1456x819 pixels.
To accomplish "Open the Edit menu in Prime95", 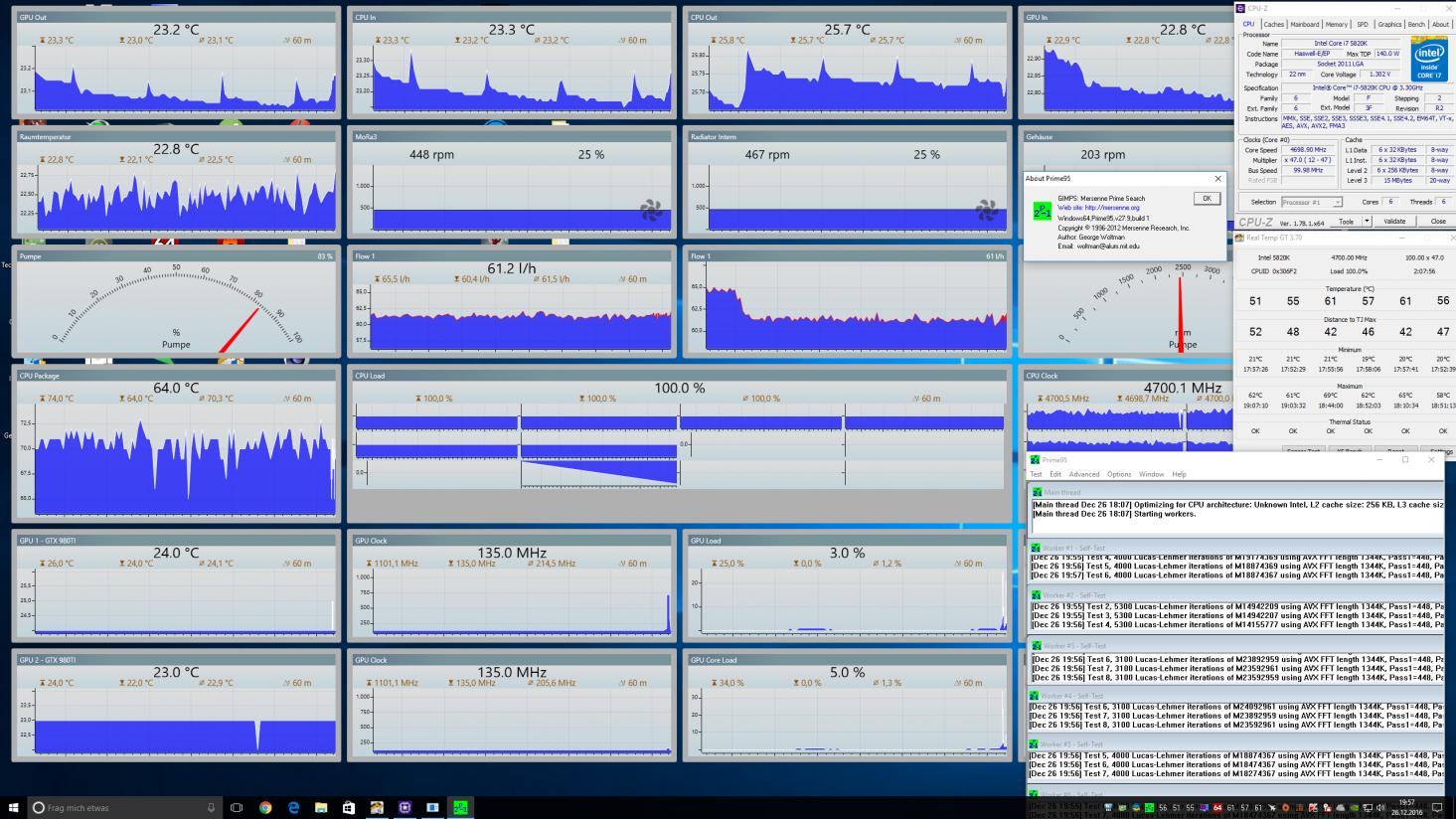I will pyautogui.click(x=1055, y=474).
